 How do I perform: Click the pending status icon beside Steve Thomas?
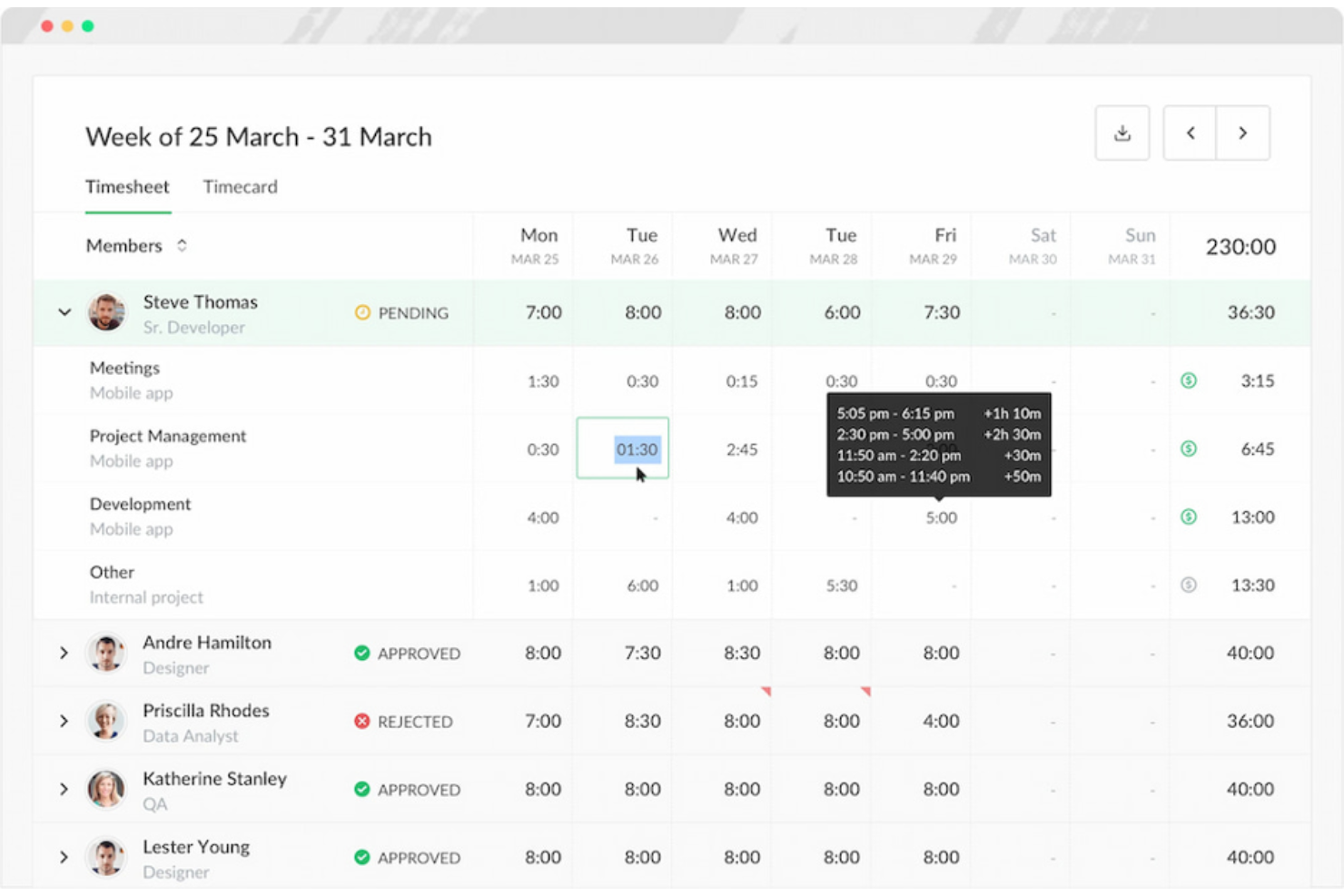click(362, 312)
